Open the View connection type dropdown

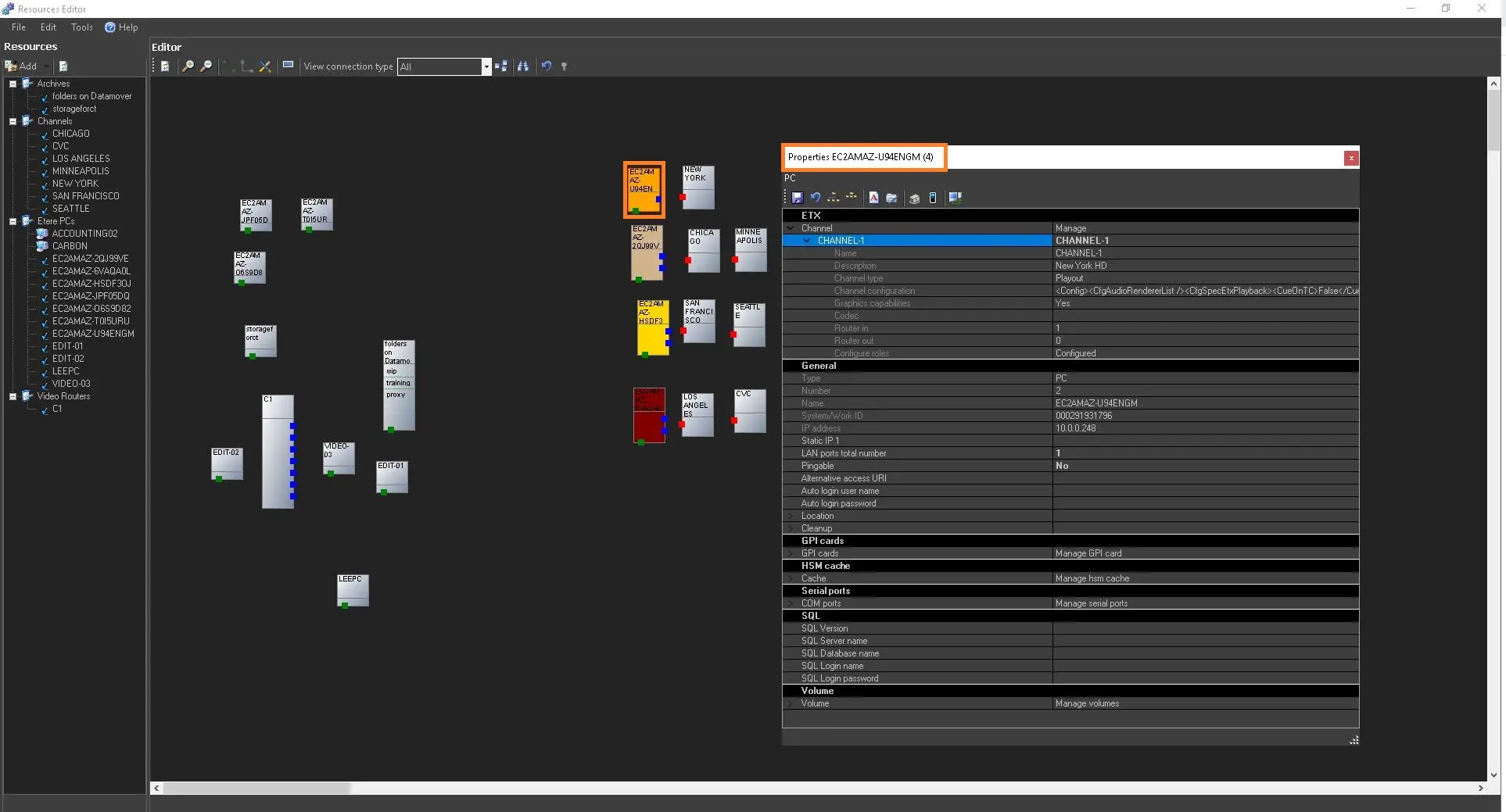[x=486, y=67]
